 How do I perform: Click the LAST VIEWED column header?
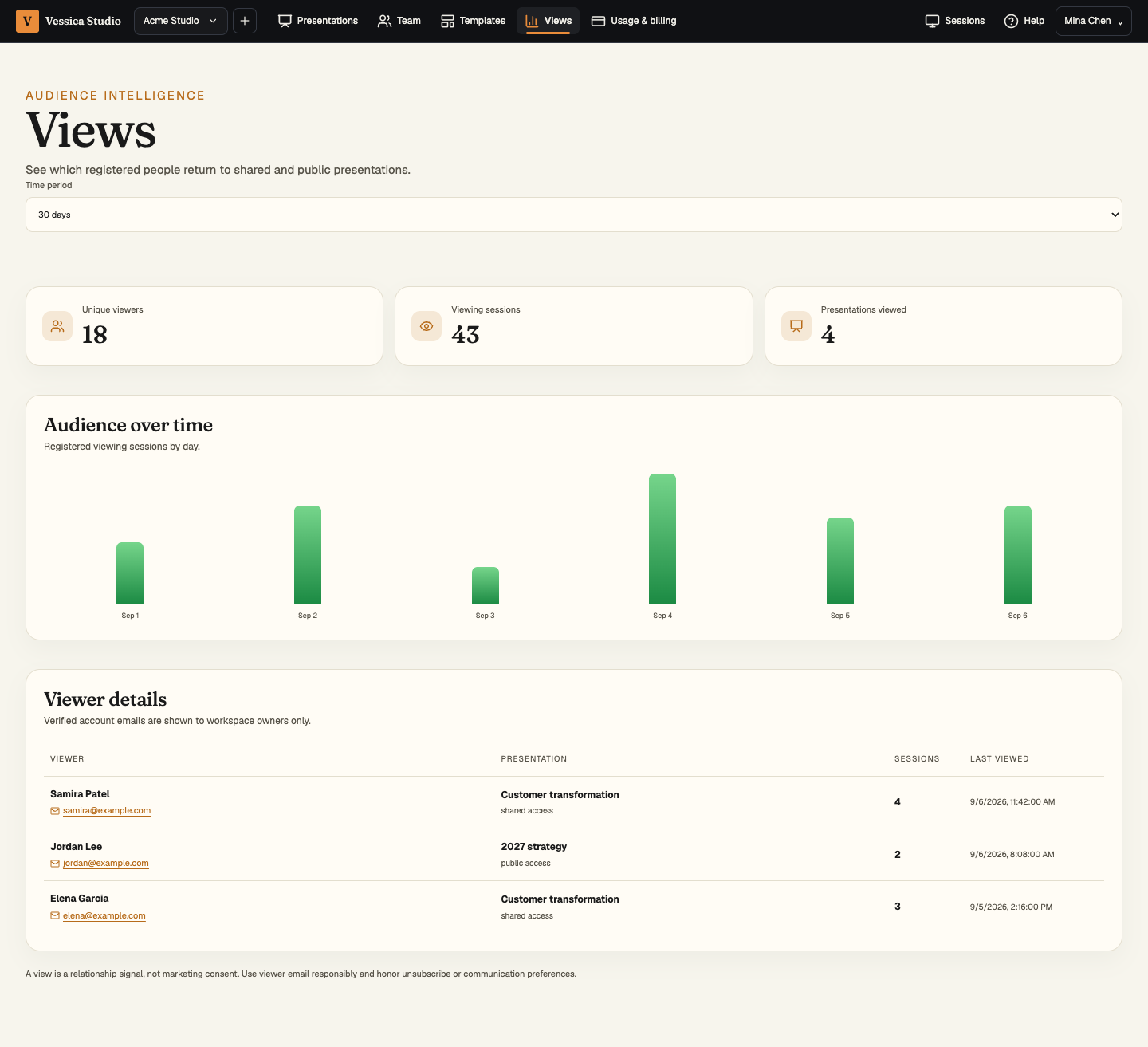point(1000,759)
